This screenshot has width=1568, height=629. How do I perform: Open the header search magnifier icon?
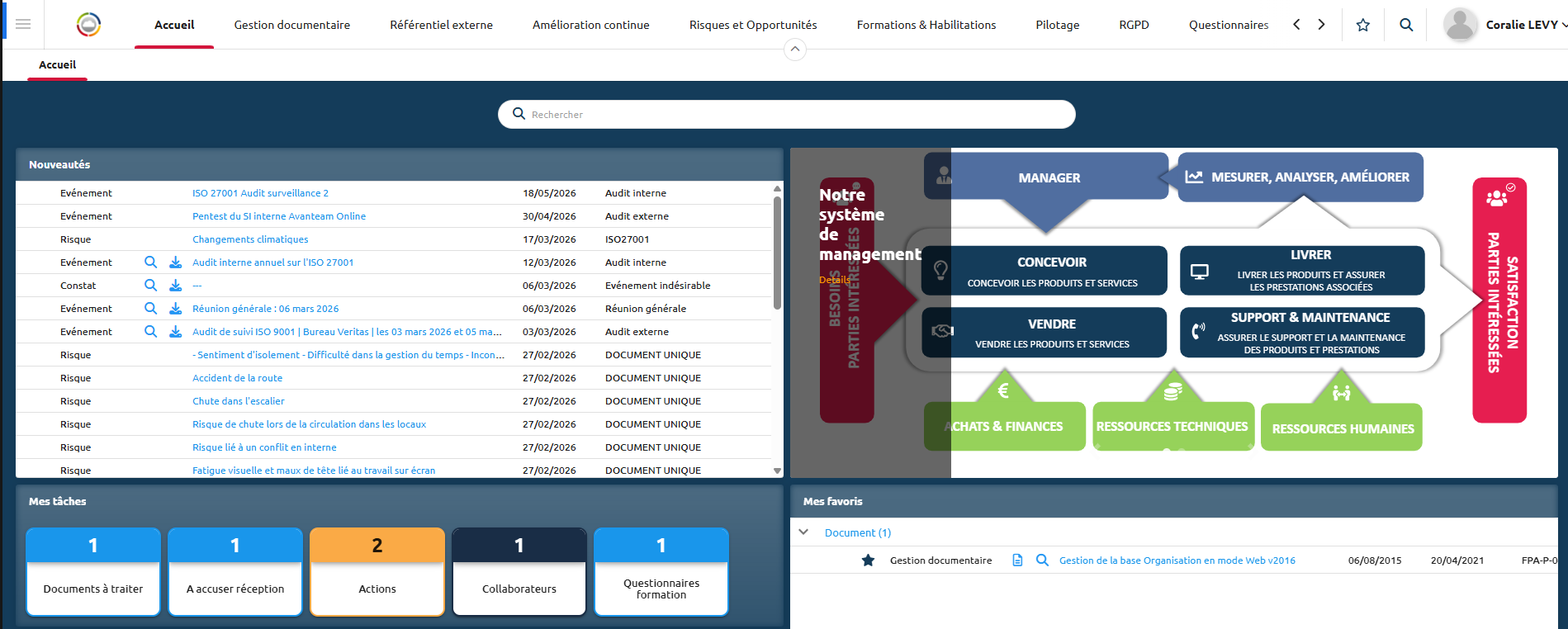(x=1406, y=25)
